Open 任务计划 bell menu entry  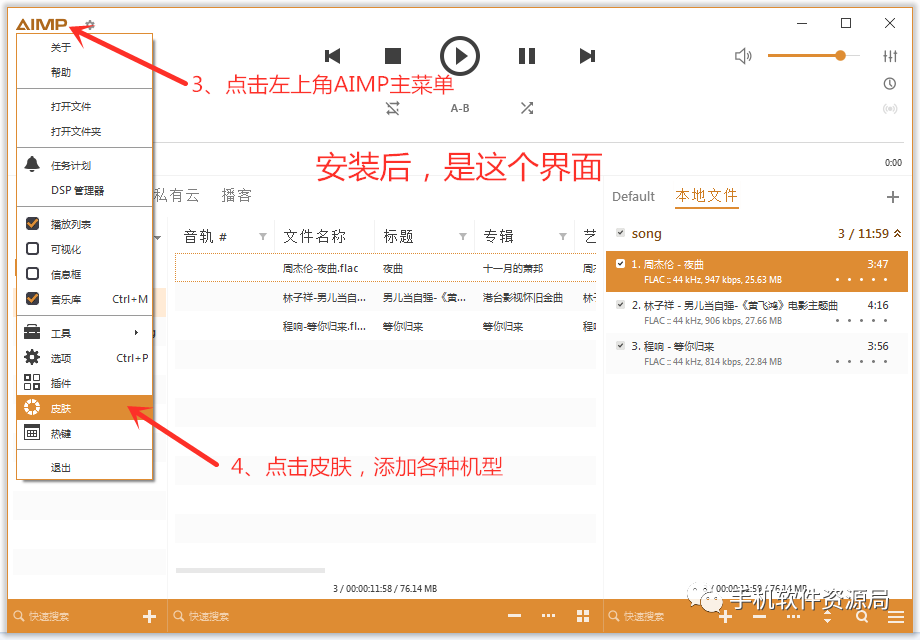pos(84,165)
